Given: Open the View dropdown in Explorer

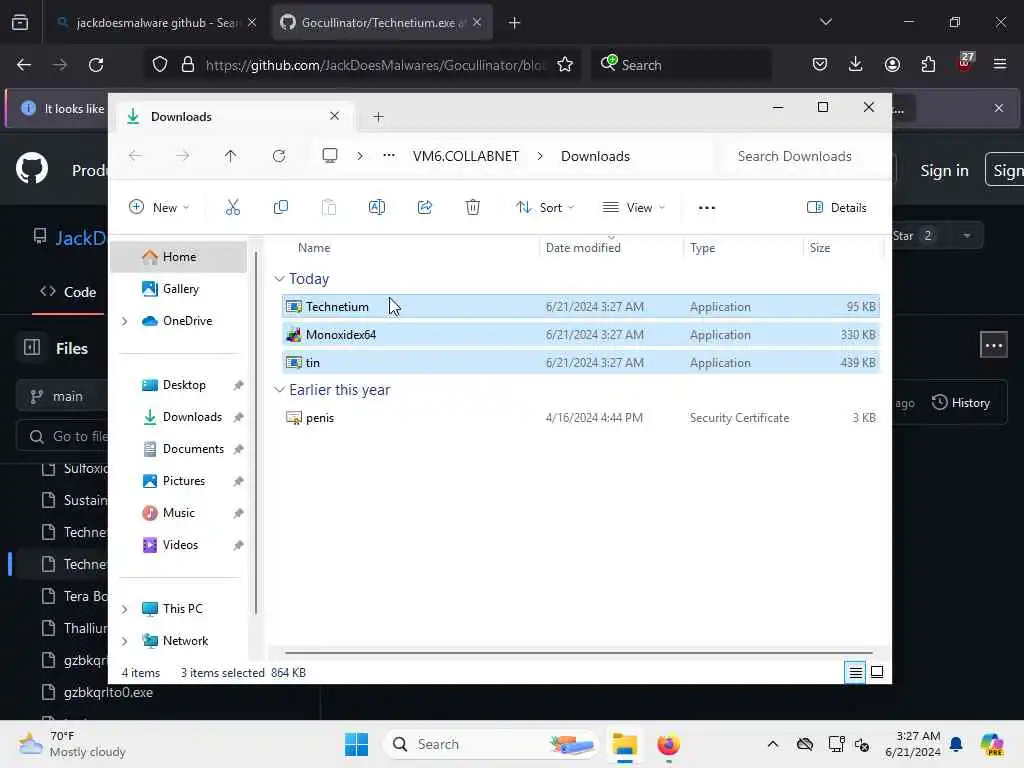Looking at the screenshot, I should click(x=633, y=208).
